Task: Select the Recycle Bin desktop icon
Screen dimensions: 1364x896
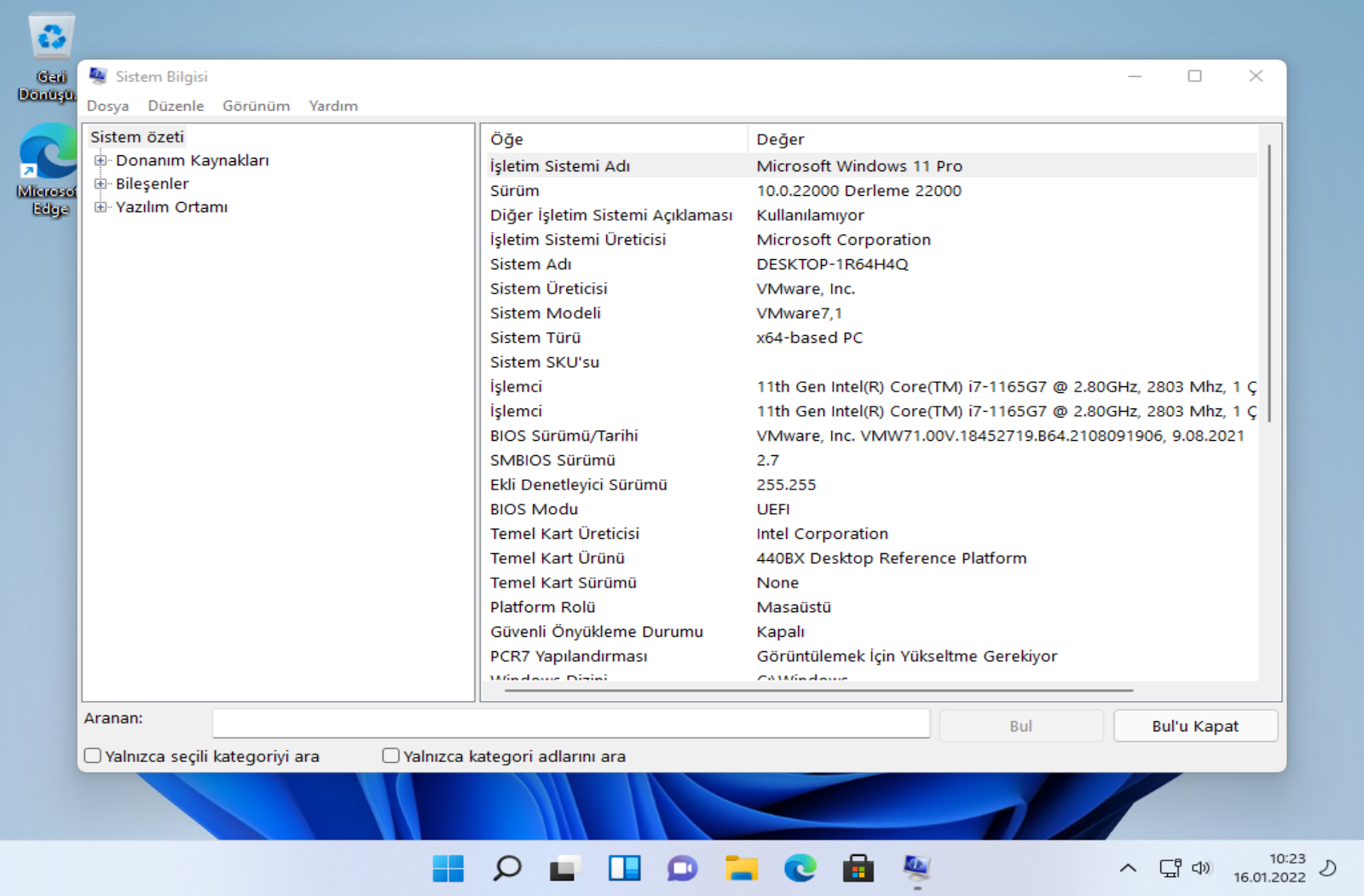Action: (49, 58)
